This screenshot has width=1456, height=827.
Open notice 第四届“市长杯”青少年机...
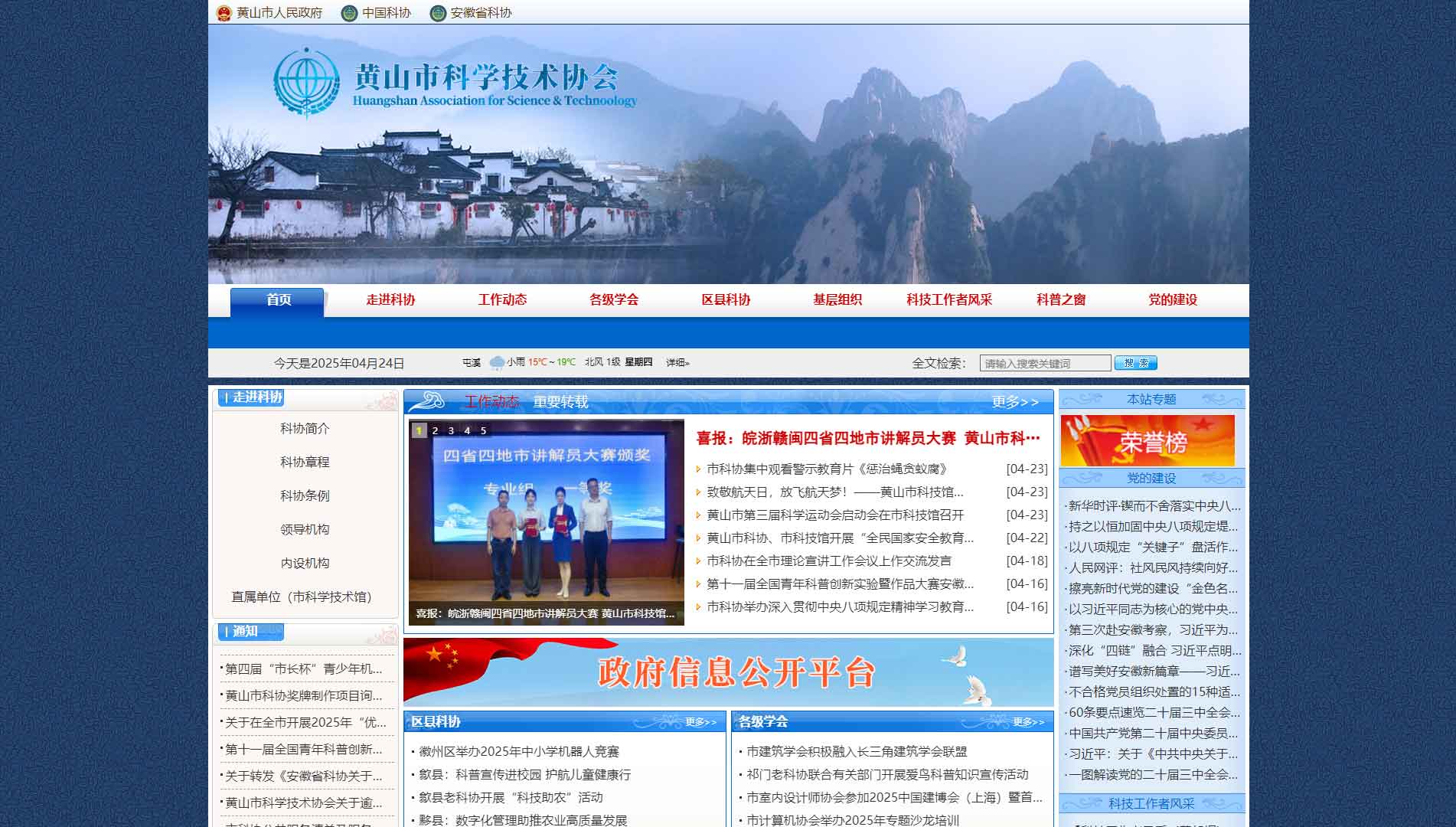[x=303, y=669]
